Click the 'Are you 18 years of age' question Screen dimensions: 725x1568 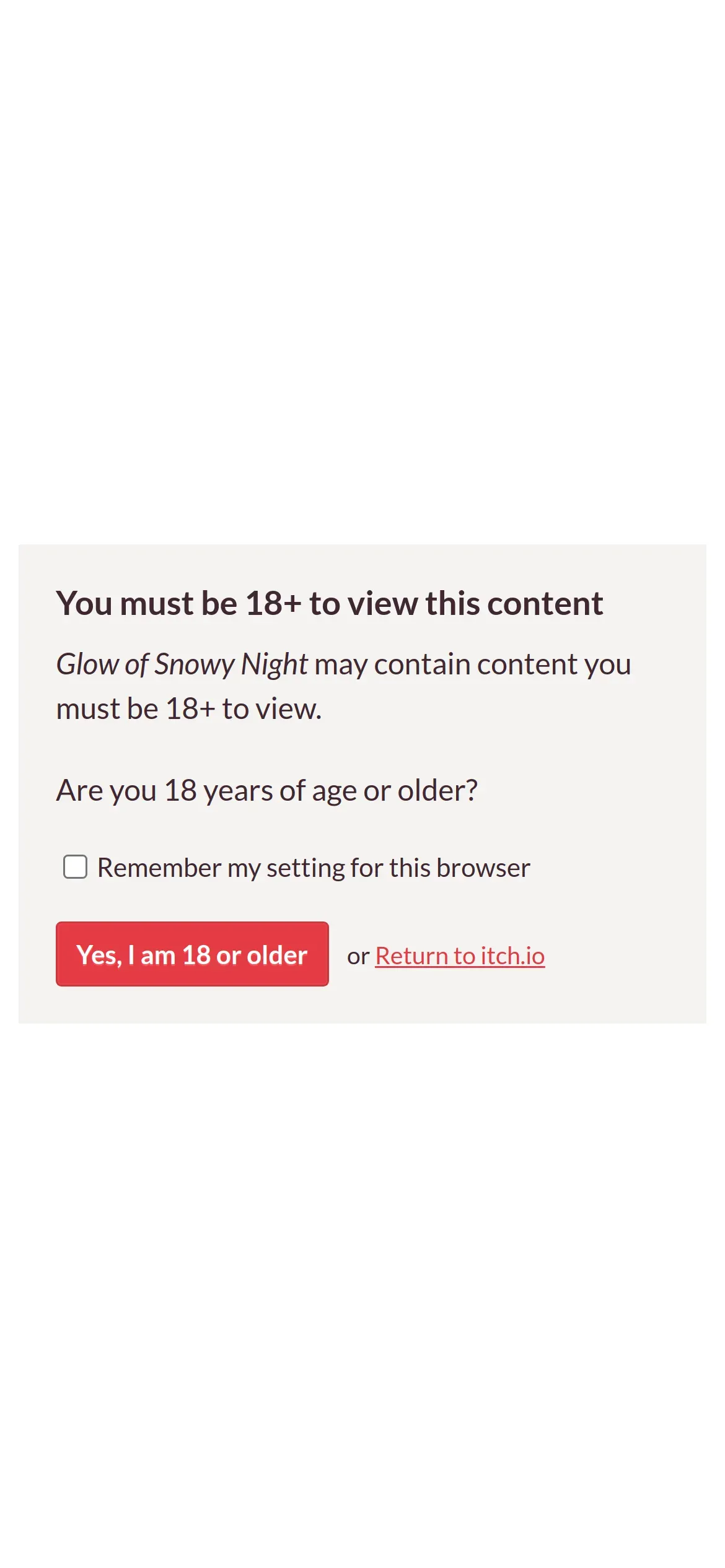(266, 791)
